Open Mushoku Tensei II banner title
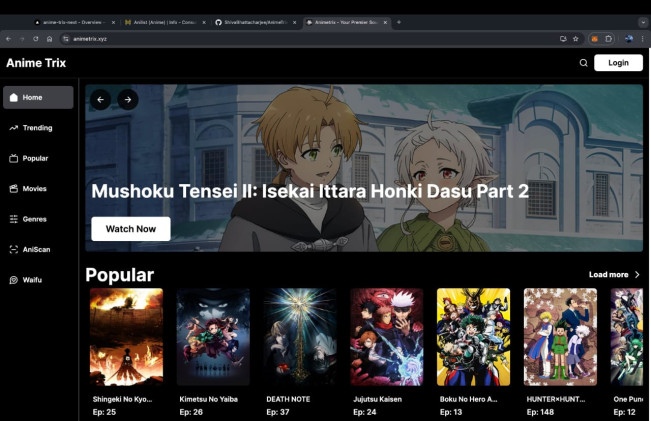The height and width of the screenshot is (421, 651). point(310,191)
